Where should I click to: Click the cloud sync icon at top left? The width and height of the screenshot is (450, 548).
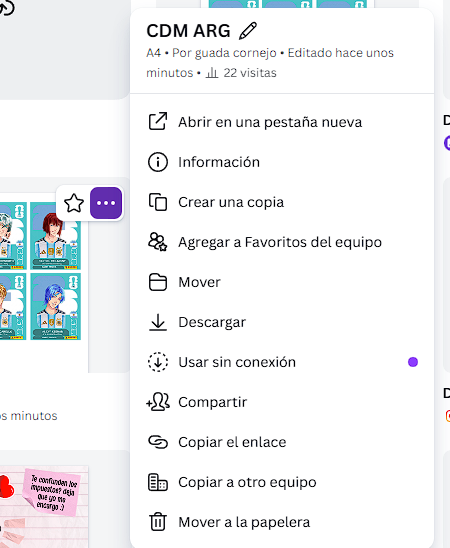click(x=6, y=8)
